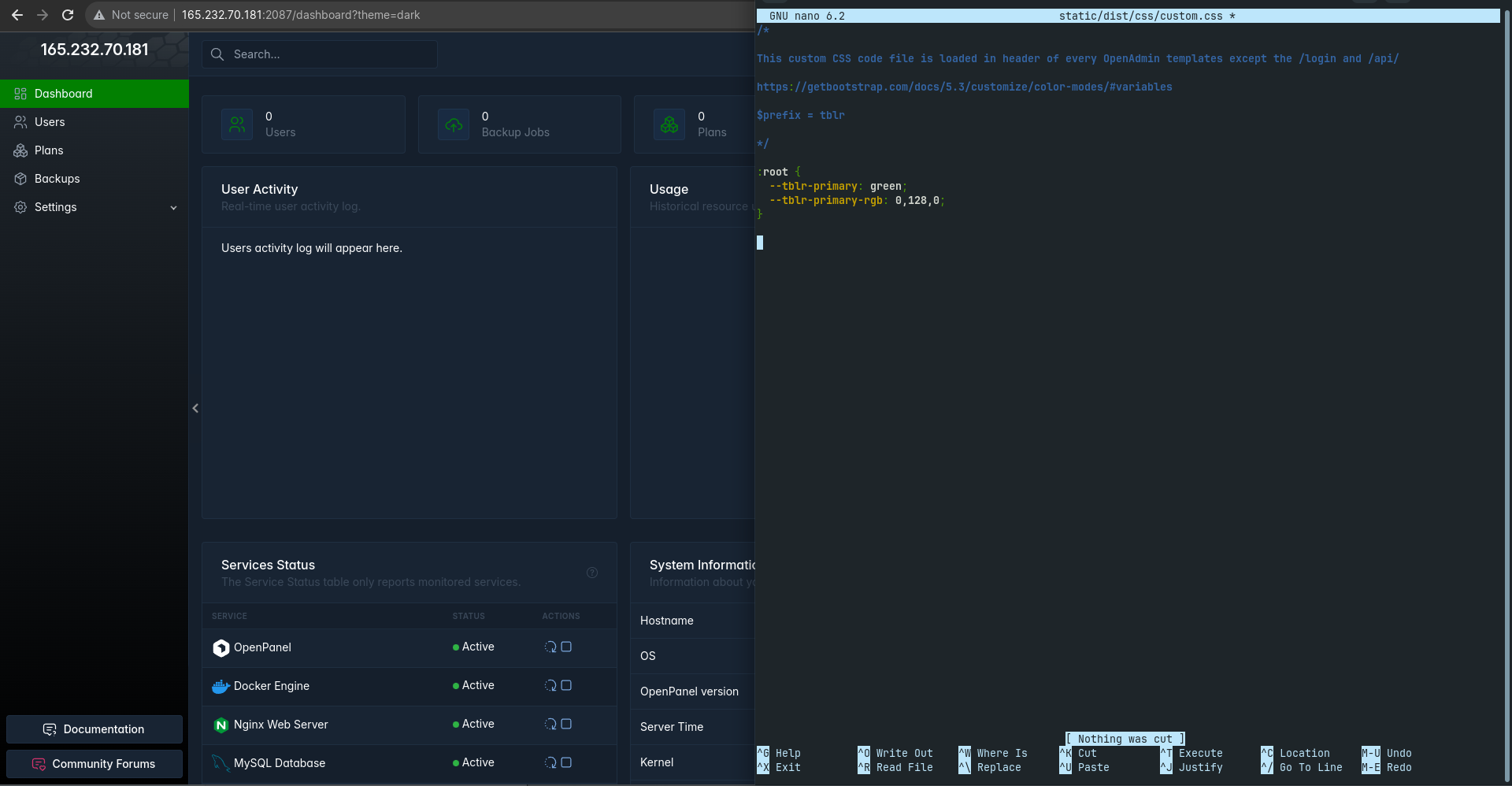Screen dimensions: 1512x786
Task: Click the "OpenPanel version" row label
Action: pos(689,691)
